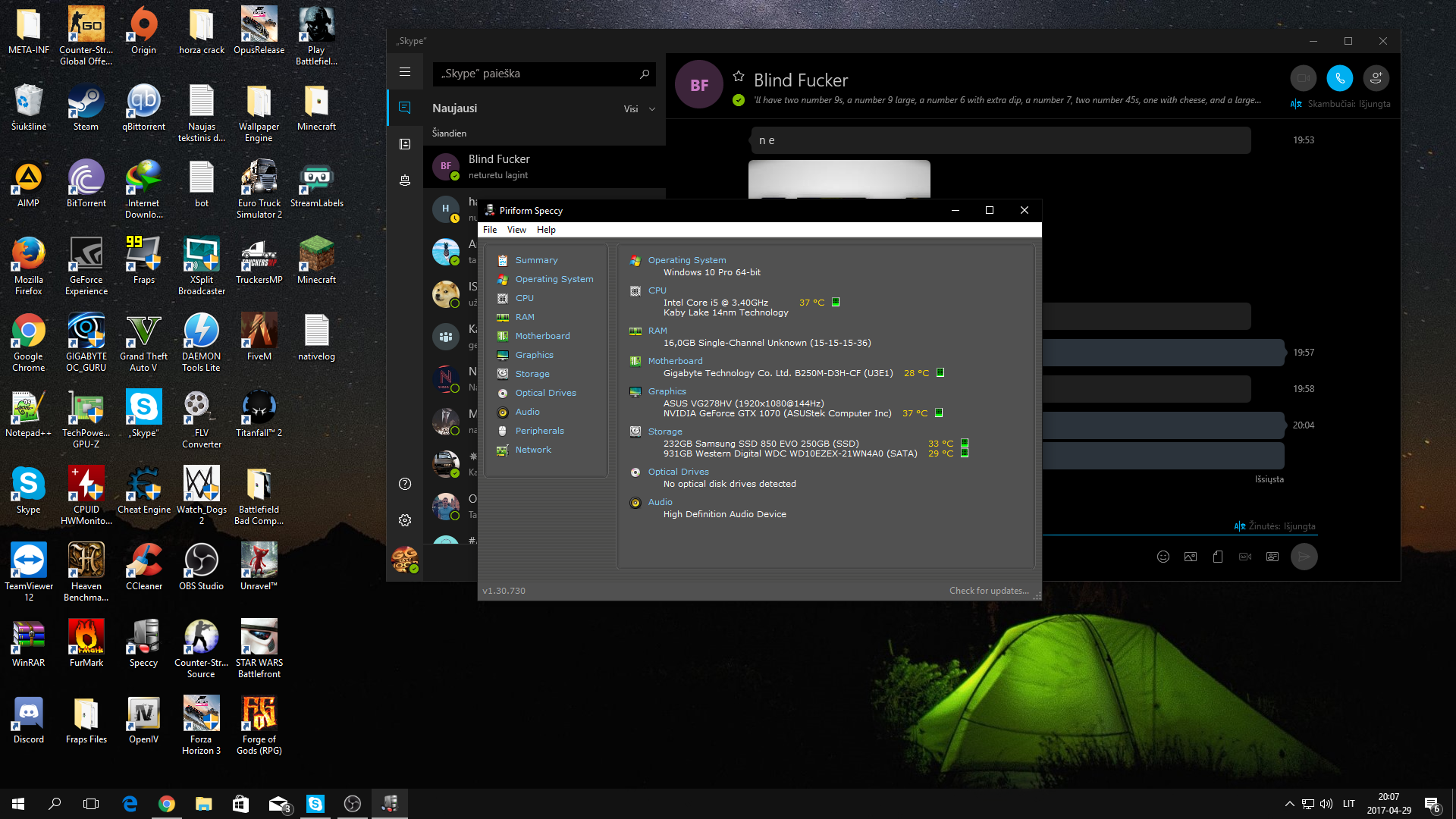Viewport: 1456px width, 819px height.
Task: Open the CPU section in Speccy sidebar
Action: point(525,298)
